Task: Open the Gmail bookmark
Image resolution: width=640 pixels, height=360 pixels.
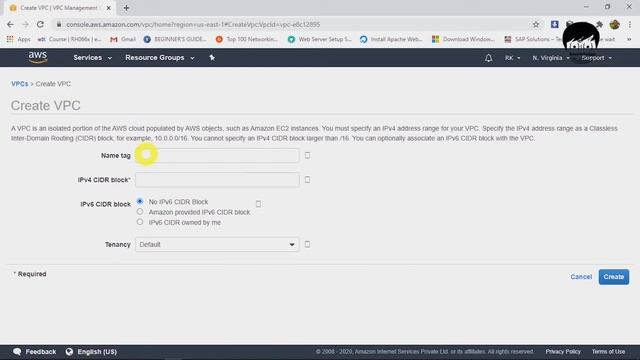Action: tap(123, 39)
